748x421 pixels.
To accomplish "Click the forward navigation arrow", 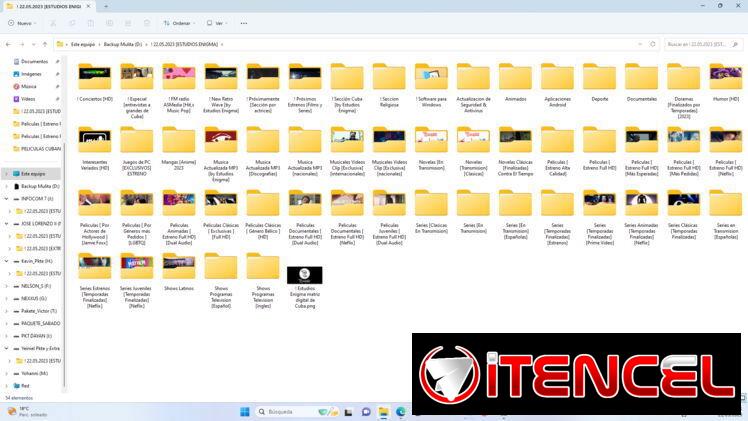I will point(22,44).
